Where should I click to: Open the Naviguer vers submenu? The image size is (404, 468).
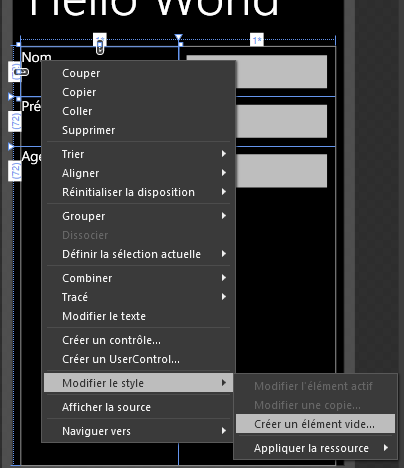(138, 431)
